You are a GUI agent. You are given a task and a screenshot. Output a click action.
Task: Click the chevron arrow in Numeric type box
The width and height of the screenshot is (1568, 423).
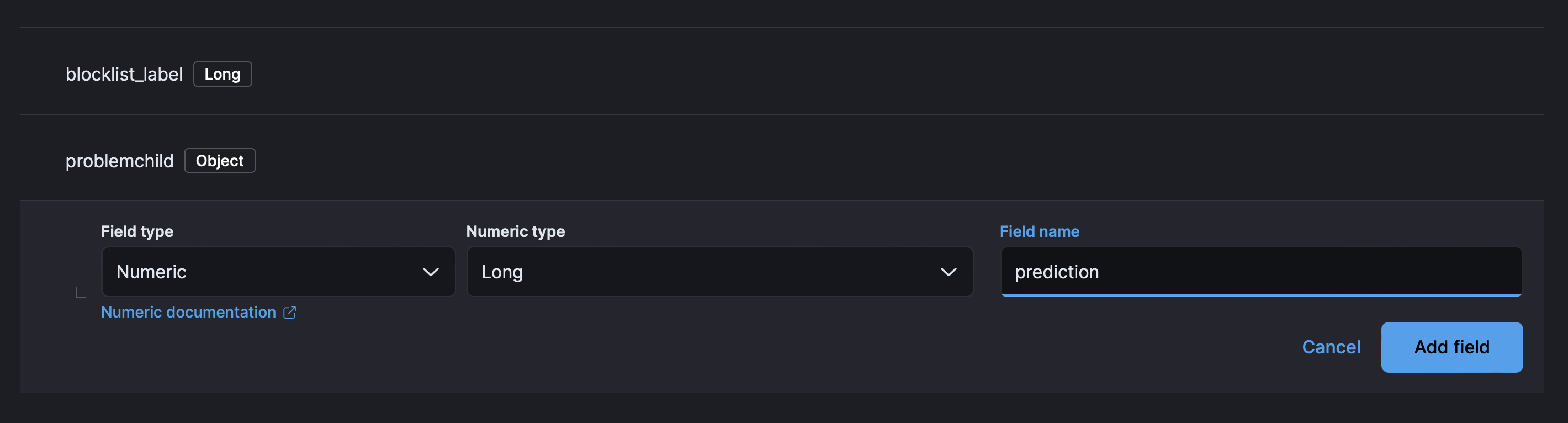(x=948, y=272)
